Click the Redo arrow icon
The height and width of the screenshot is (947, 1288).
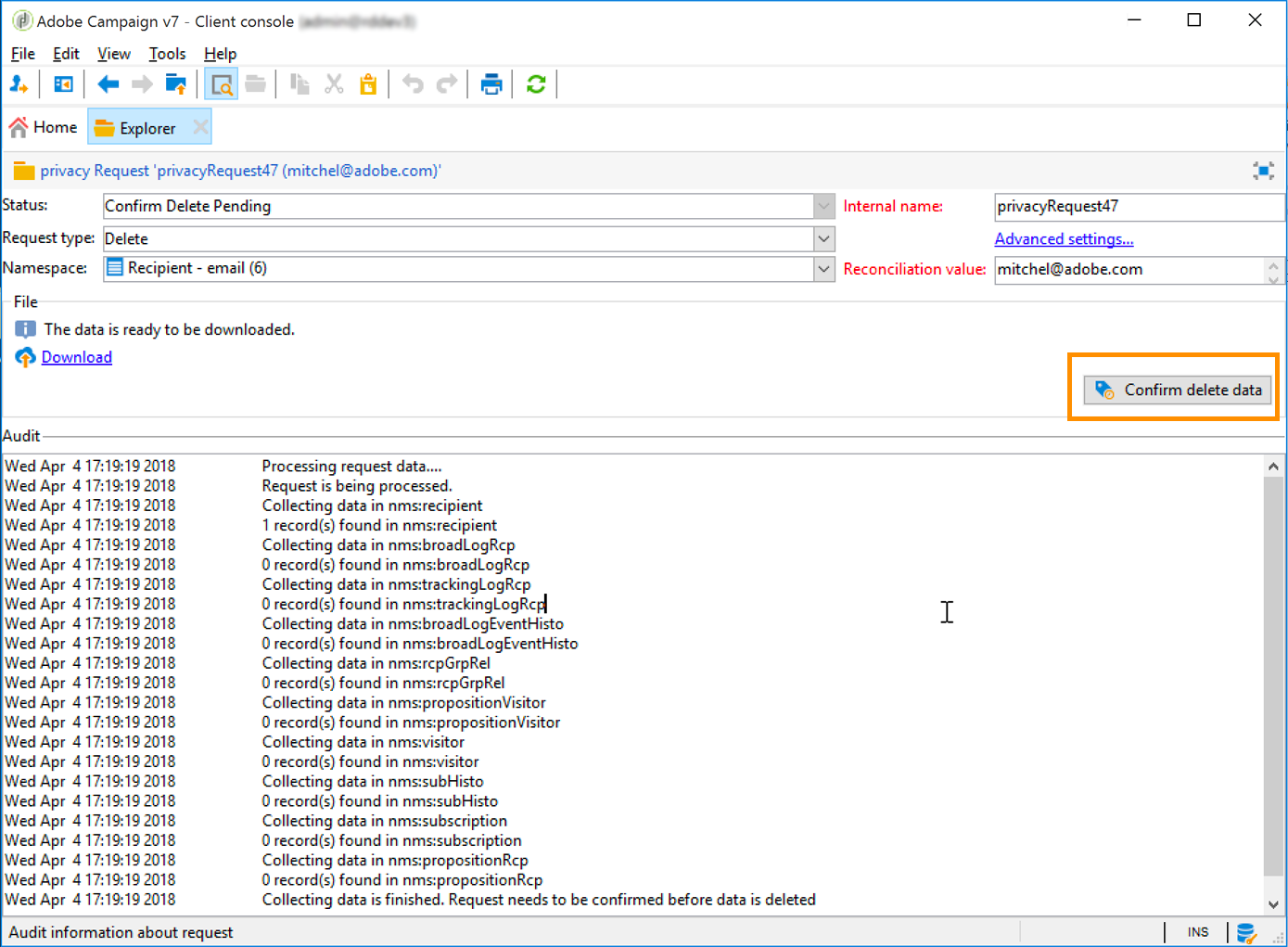[x=447, y=84]
